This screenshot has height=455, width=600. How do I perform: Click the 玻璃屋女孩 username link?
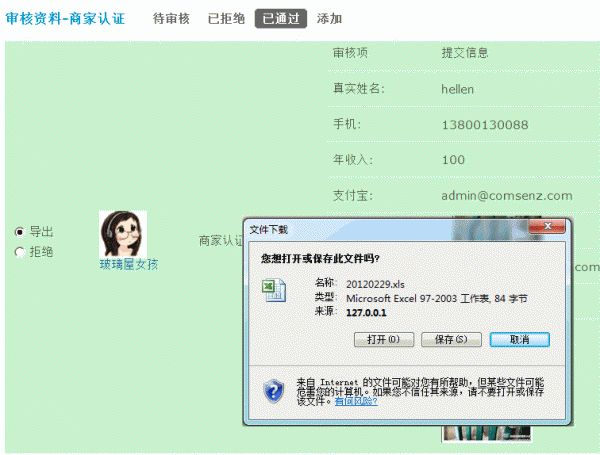(128, 264)
